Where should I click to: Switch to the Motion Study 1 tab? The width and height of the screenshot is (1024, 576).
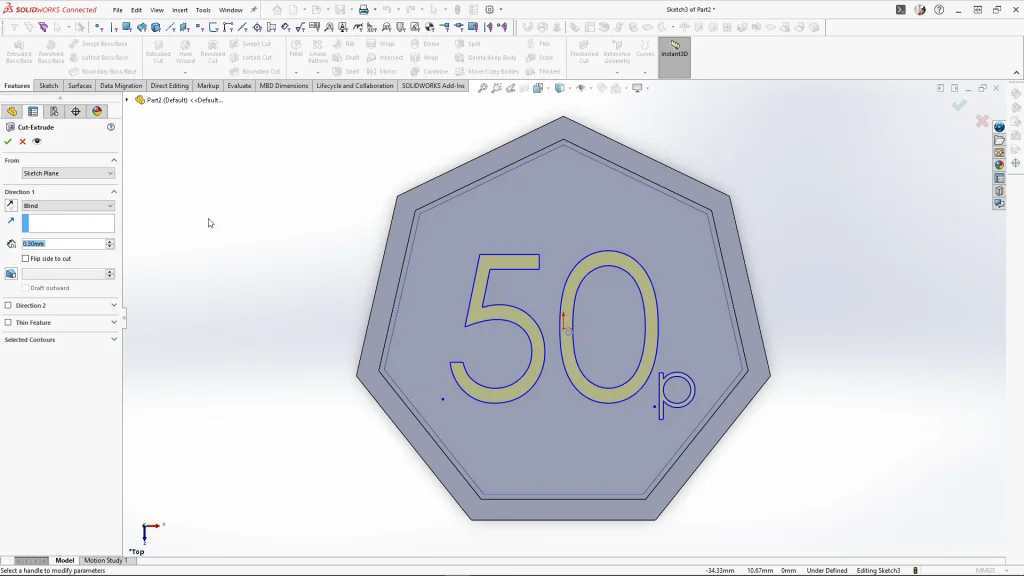[x=104, y=560]
